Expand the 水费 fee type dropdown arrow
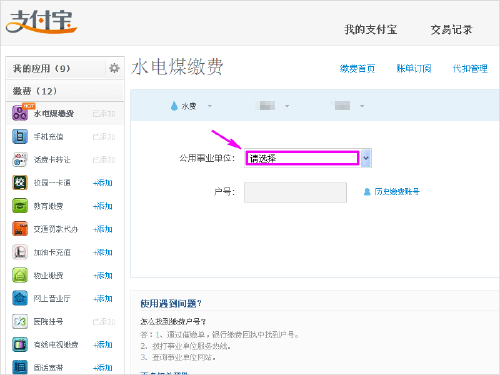The width and height of the screenshot is (500, 375). coord(210,106)
